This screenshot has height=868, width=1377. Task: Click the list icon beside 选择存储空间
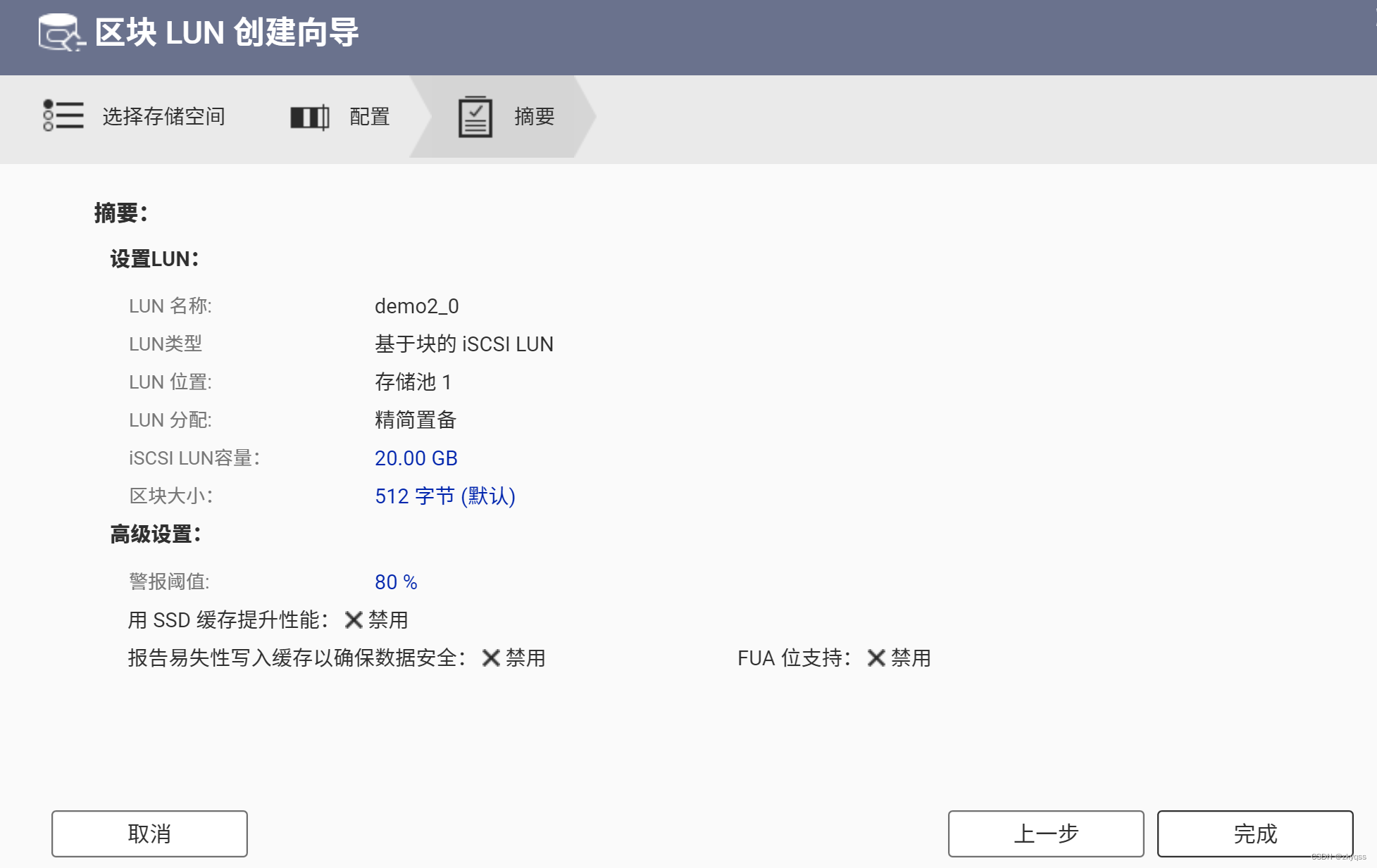click(x=63, y=115)
